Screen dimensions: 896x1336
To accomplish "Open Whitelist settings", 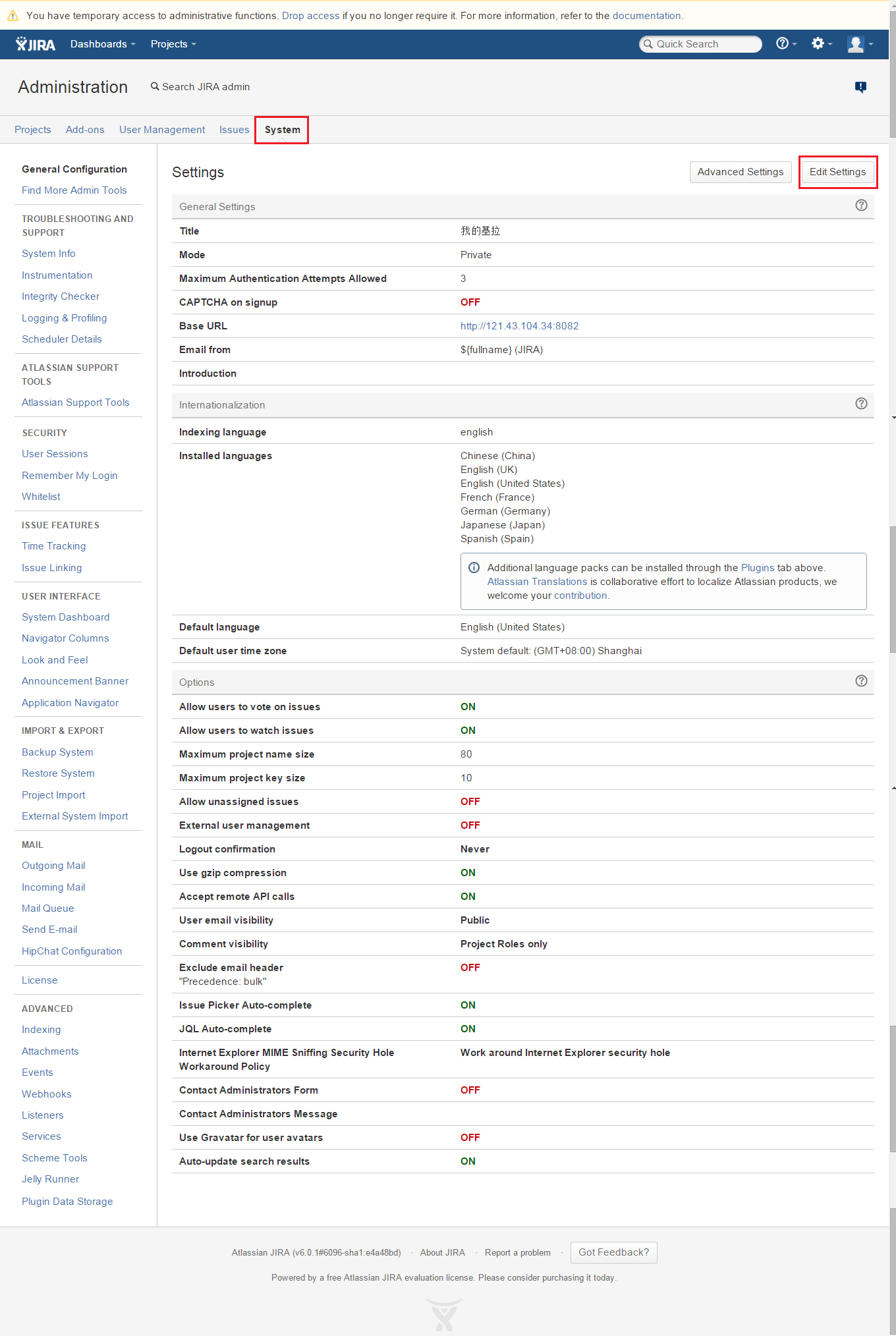I will [41, 497].
